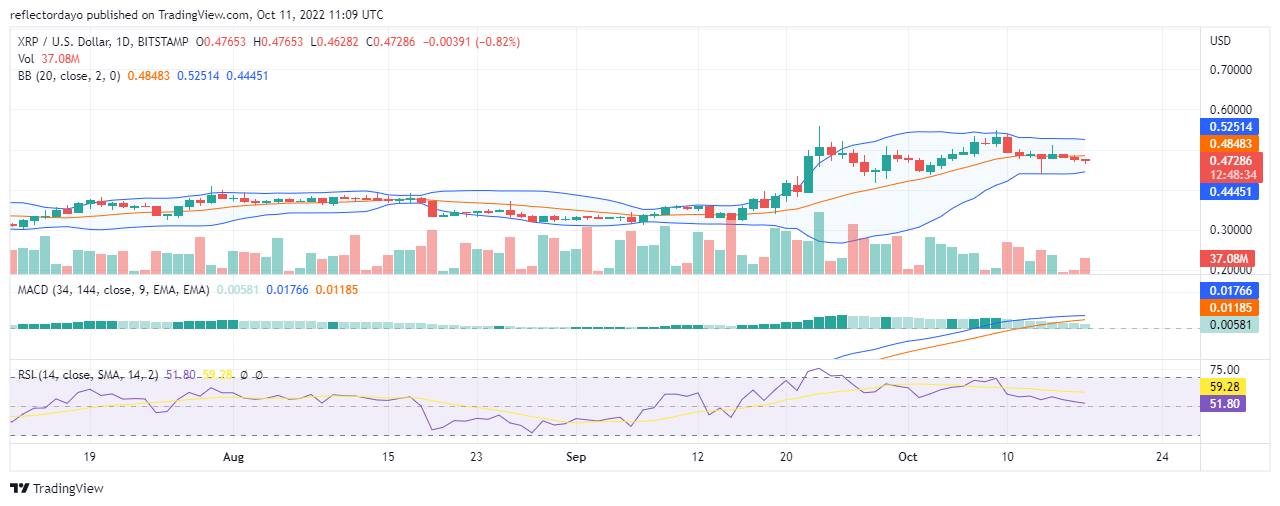Click the orange 0.48483 basis price label

coord(1230,144)
